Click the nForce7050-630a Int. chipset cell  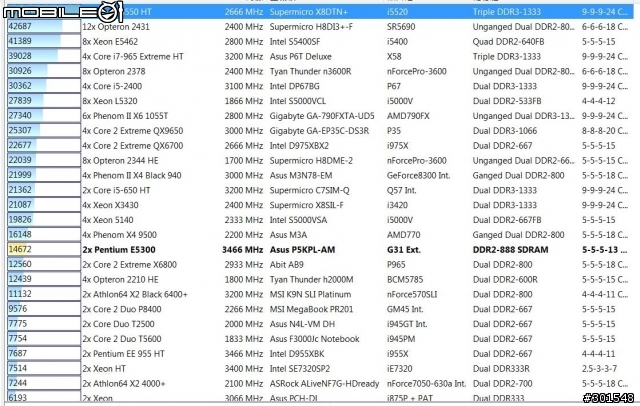point(426,384)
